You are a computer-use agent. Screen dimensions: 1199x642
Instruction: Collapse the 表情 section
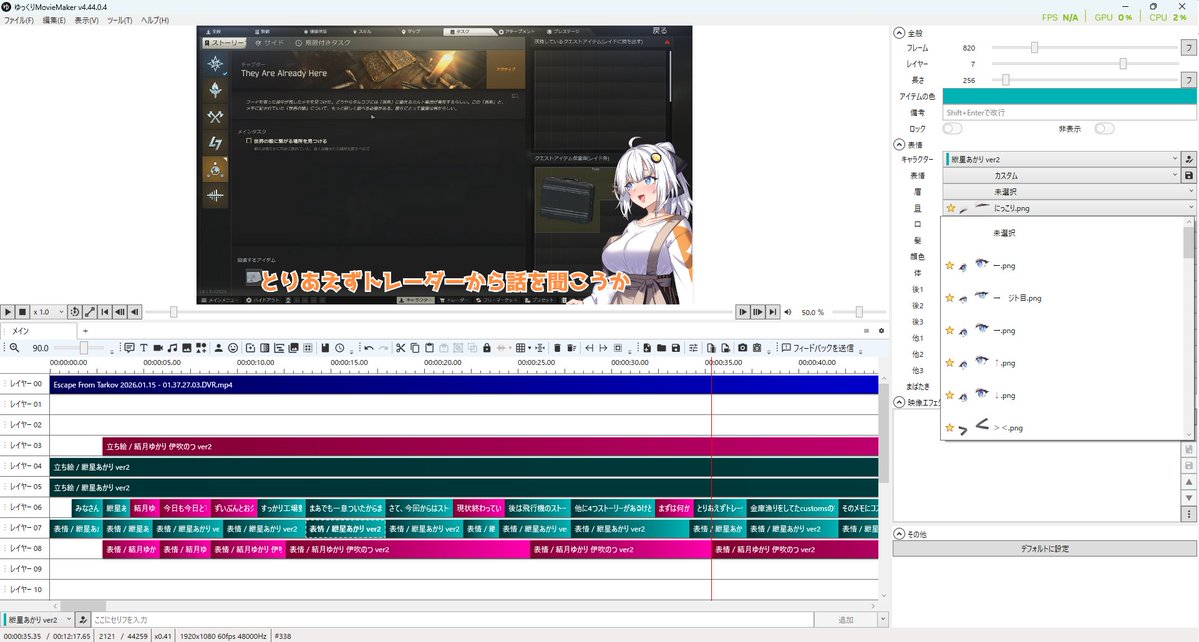(x=899, y=144)
